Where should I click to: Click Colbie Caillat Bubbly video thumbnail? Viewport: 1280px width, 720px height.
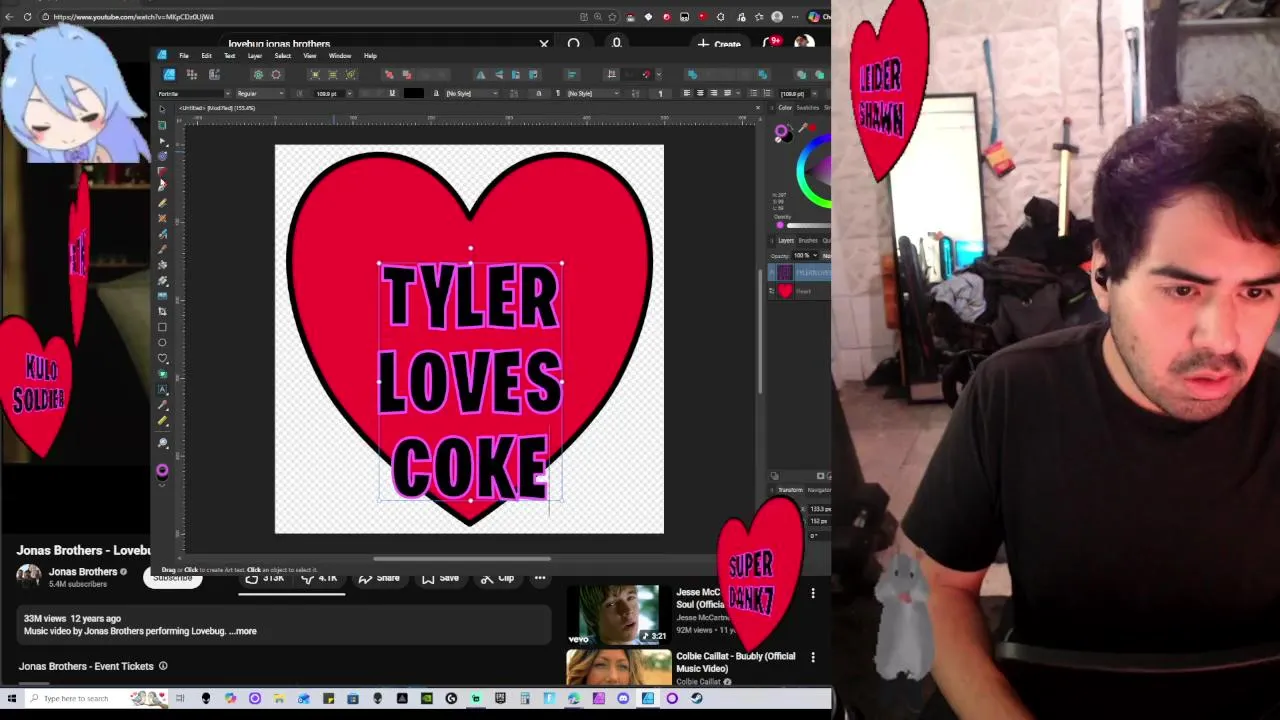(x=619, y=668)
